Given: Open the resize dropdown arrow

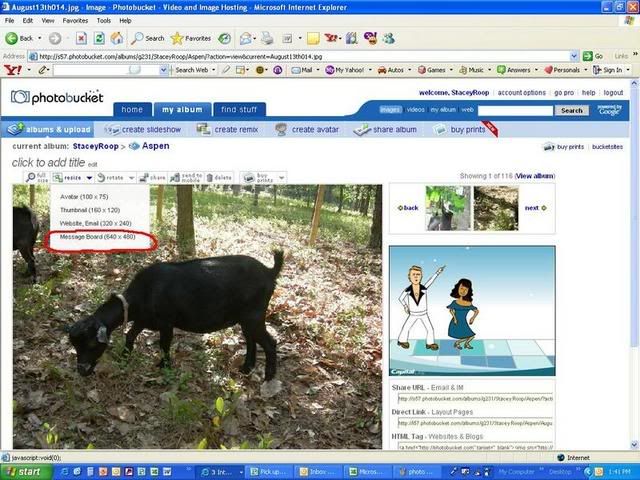Looking at the screenshot, I should pos(89,178).
